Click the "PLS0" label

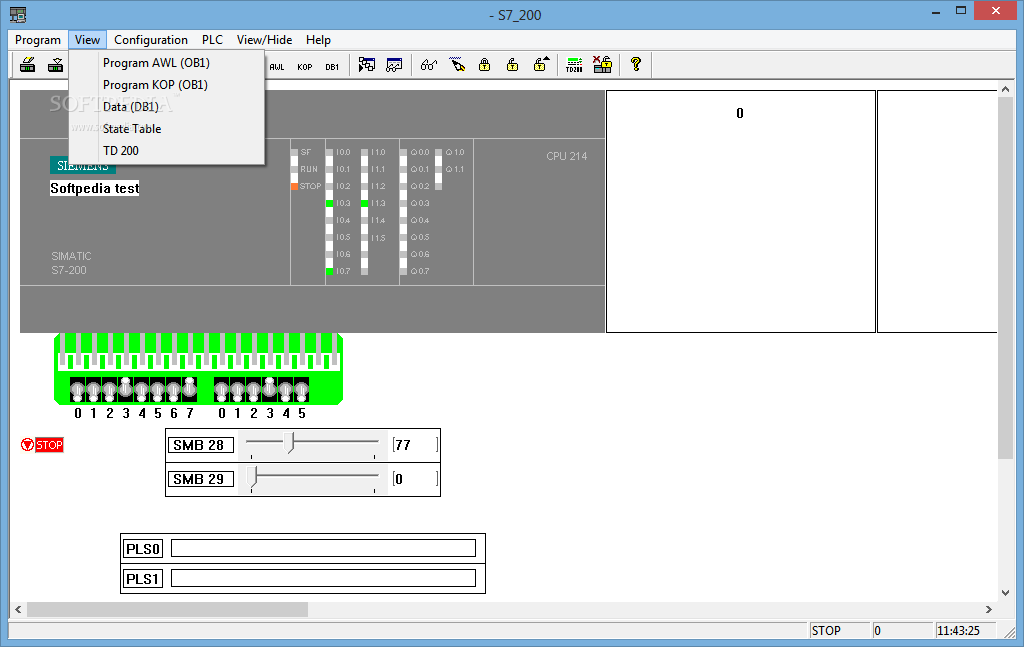143,549
